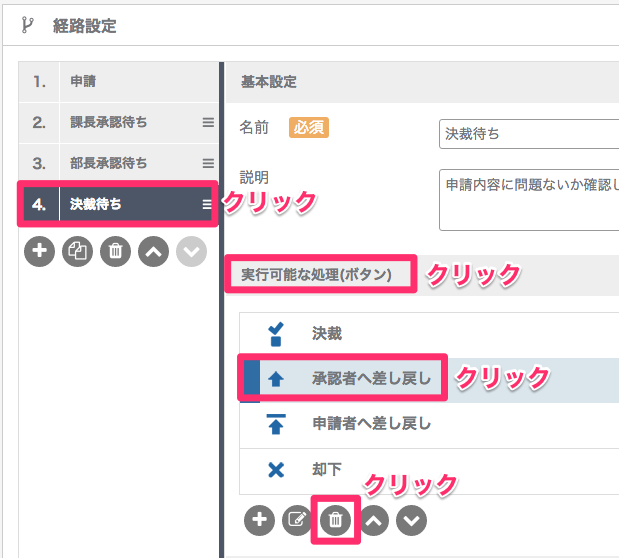Screen dimensions: 619x558
Task: Click the 説明 field label
Action: pyautogui.click(x=254, y=178)
